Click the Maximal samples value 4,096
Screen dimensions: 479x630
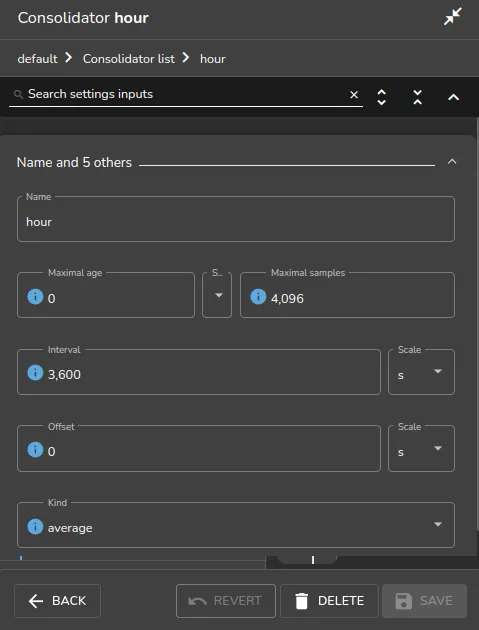click(287, 299)
